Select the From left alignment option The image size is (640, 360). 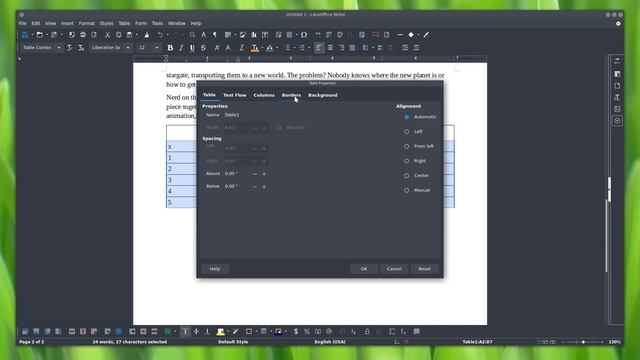407,147
